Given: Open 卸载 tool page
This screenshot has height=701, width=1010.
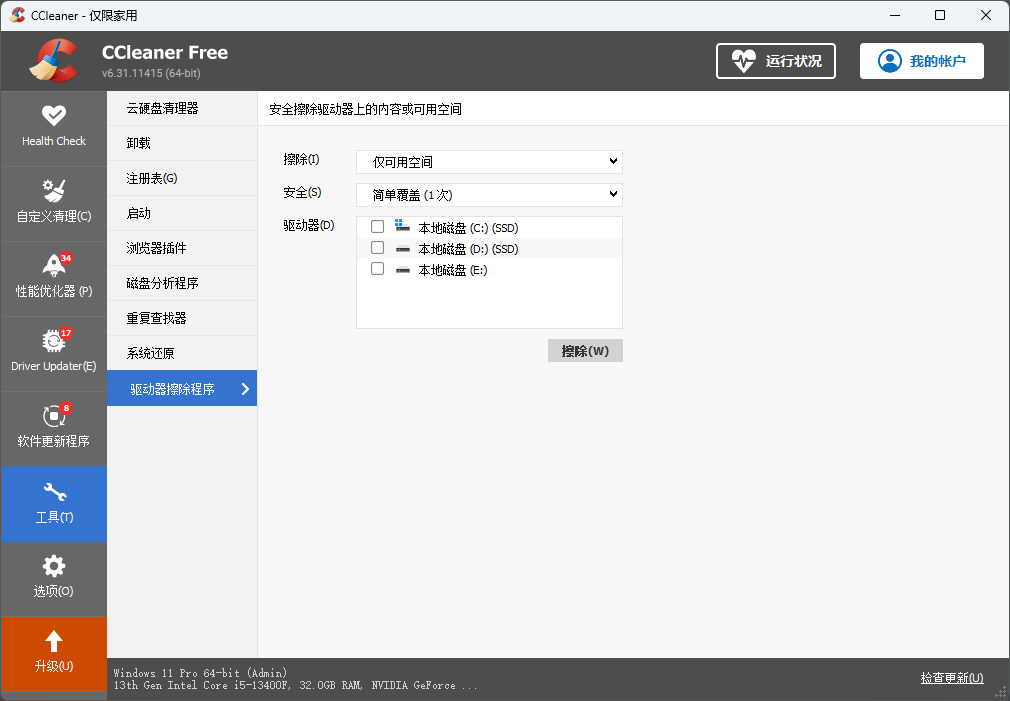Looking at the screenshot, I should tap(182, 143).
